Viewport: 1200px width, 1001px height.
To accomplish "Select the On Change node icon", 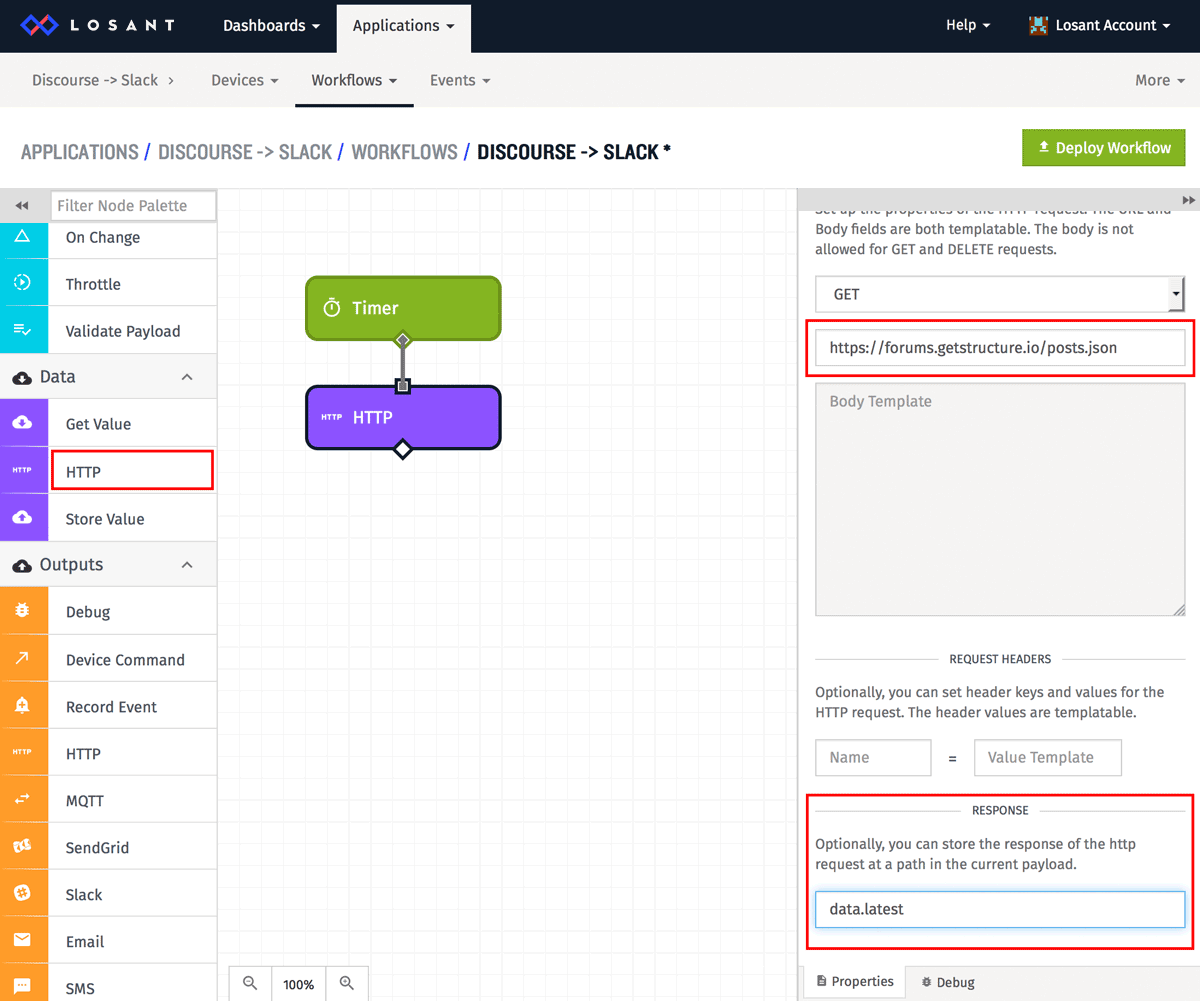I will click(x=23, y=237).
